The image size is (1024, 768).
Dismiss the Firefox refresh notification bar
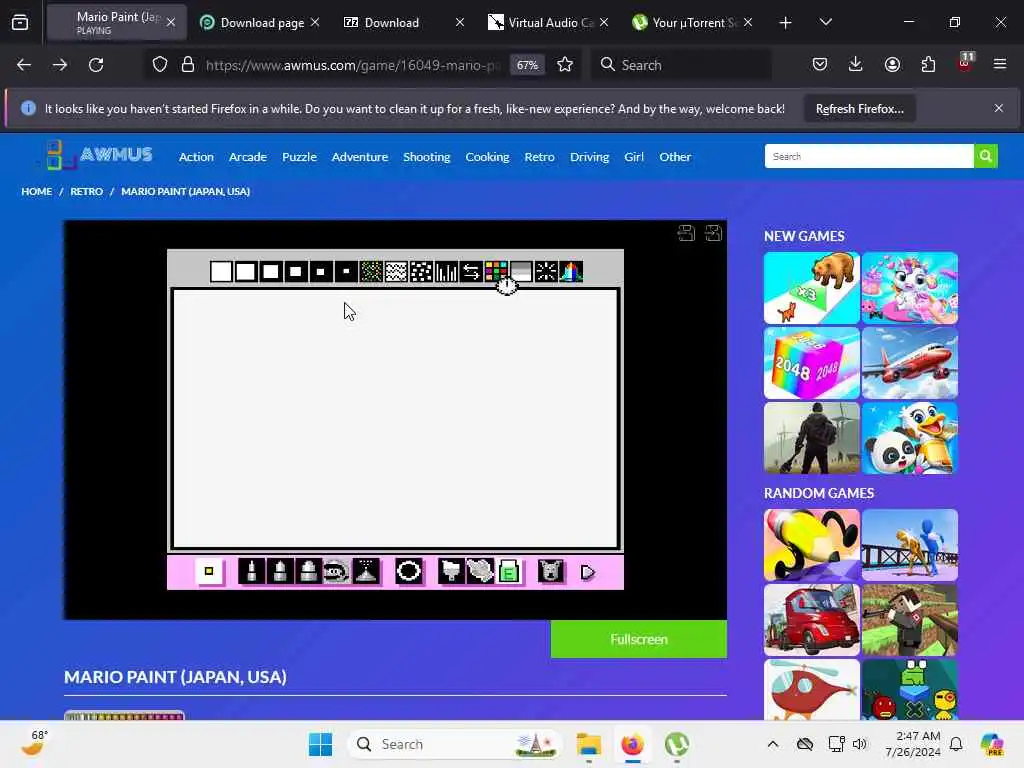(x=999, y=108)
